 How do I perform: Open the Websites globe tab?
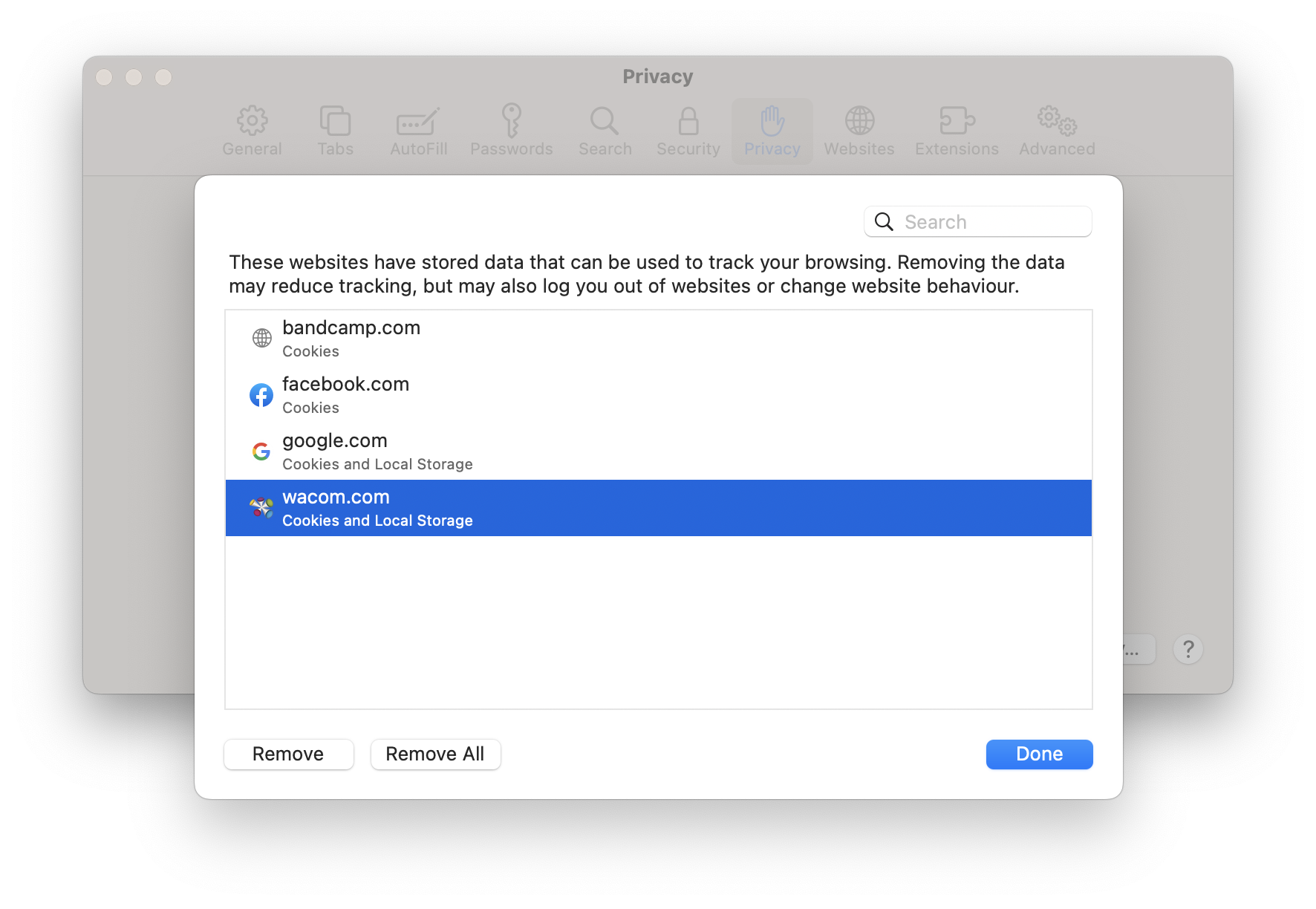pos(859,130)
